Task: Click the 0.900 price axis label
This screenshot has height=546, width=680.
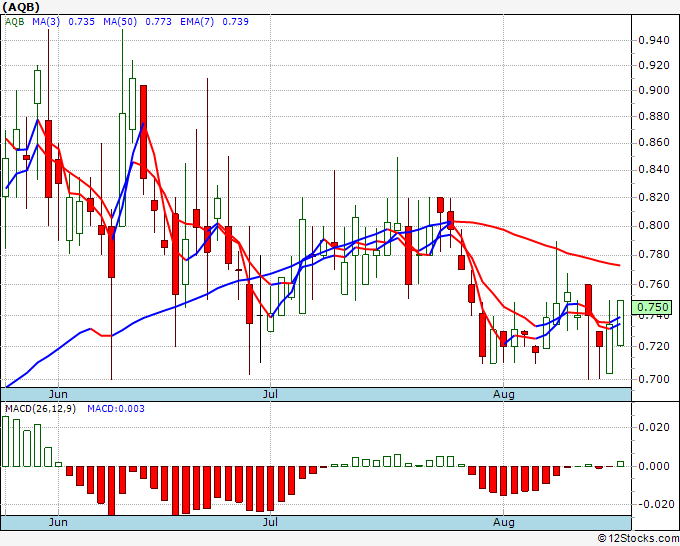Action: coord(654,91)
